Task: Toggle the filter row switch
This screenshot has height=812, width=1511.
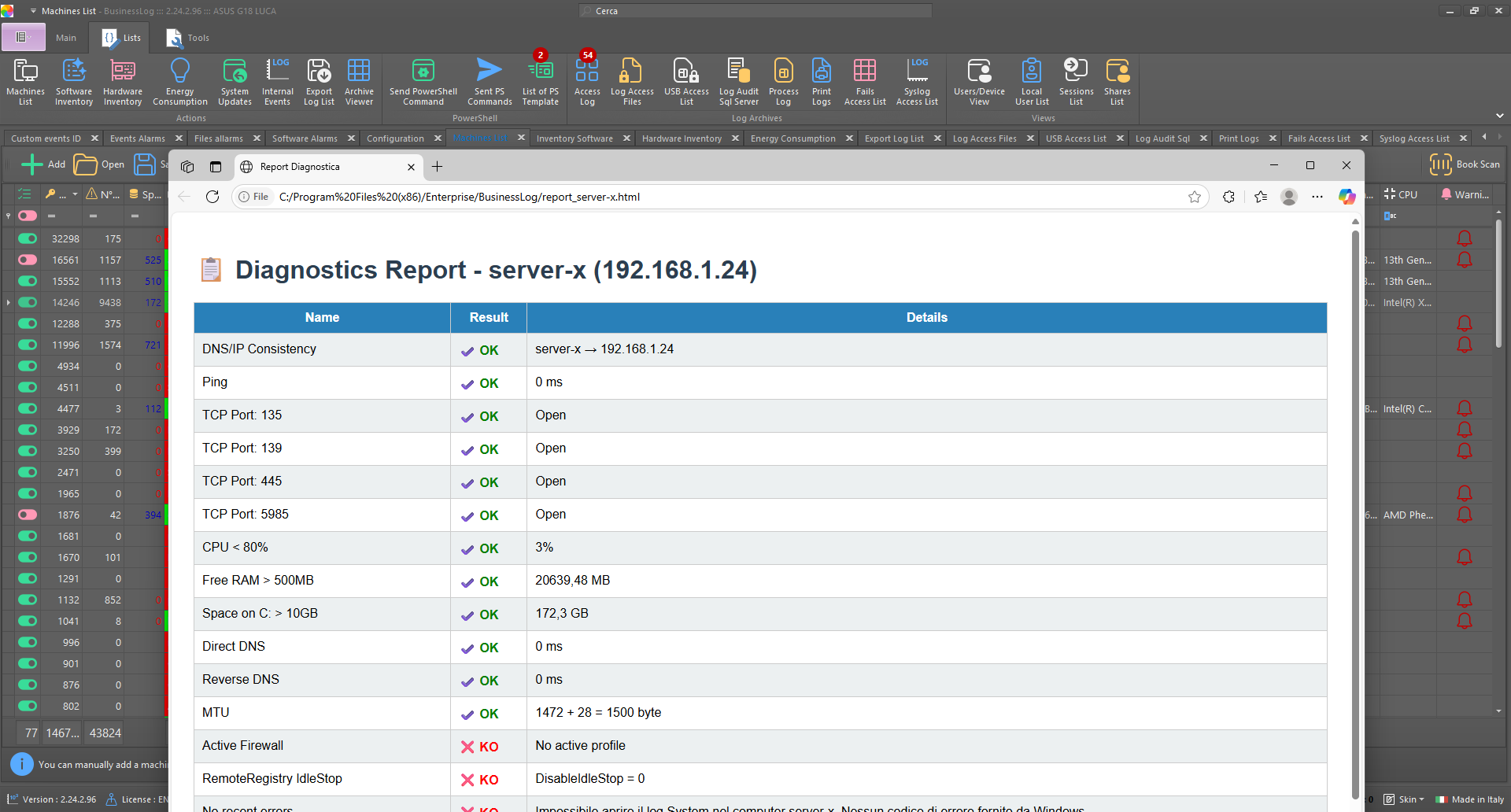Action: point(28,216)
